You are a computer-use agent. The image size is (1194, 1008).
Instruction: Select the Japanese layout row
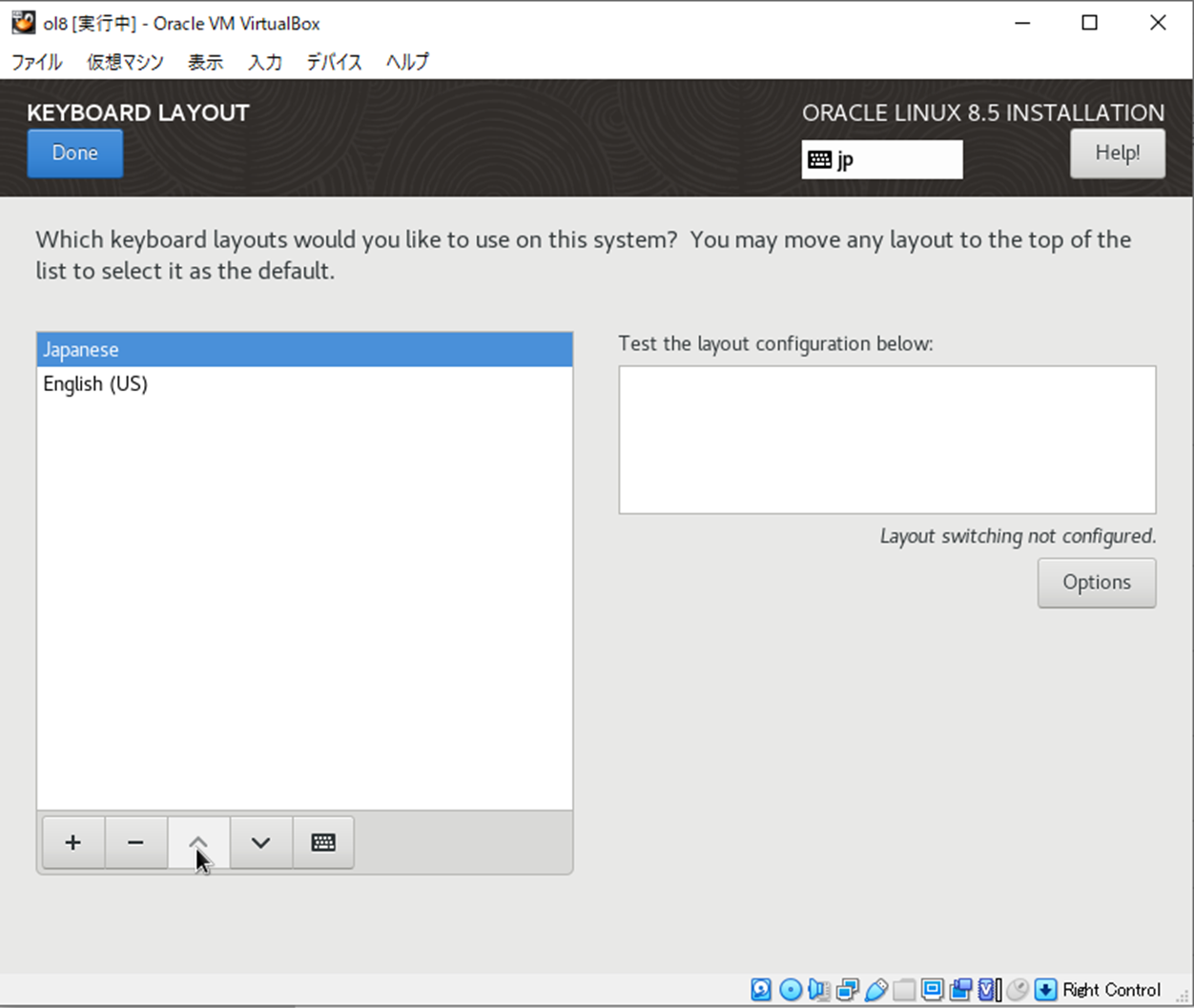(305, 350)
